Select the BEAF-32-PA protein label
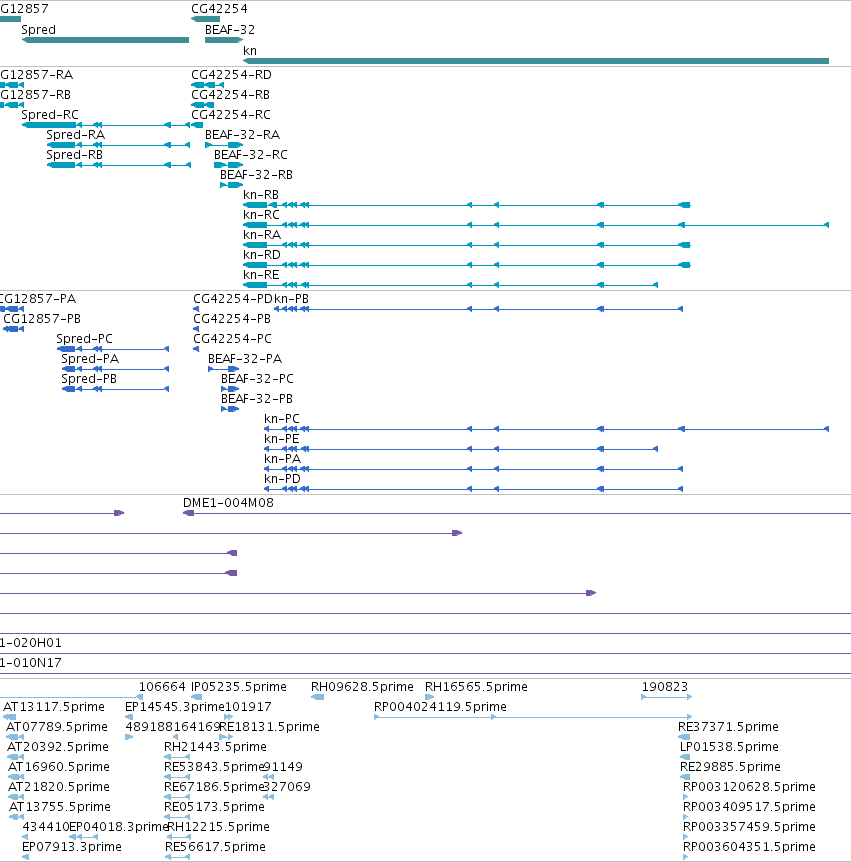 (245, 359)
